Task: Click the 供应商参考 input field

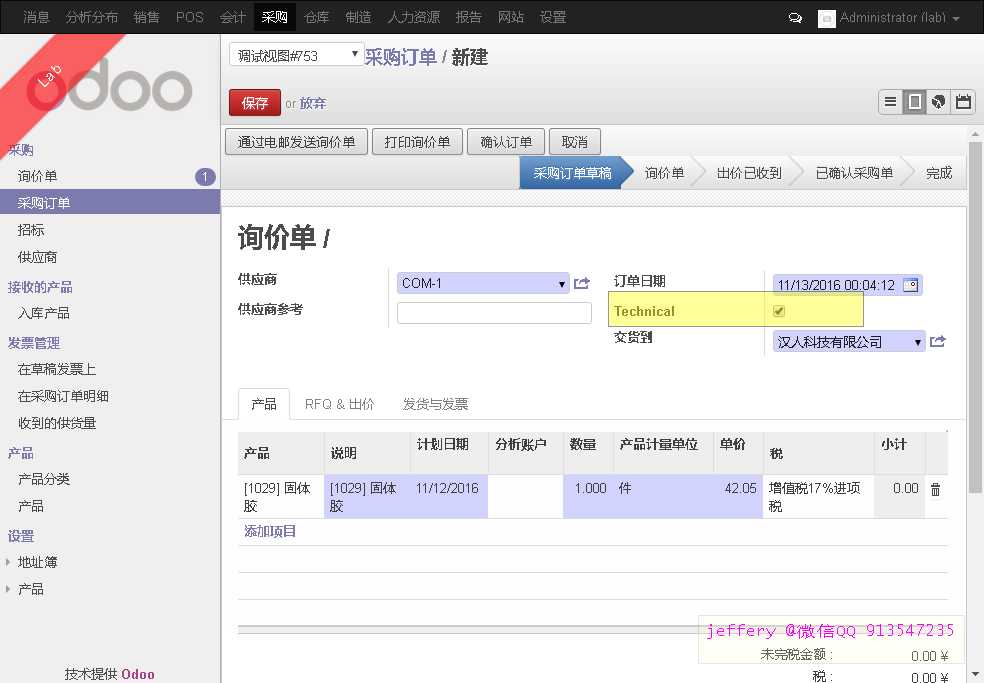Action: click(x=494, y=313)
